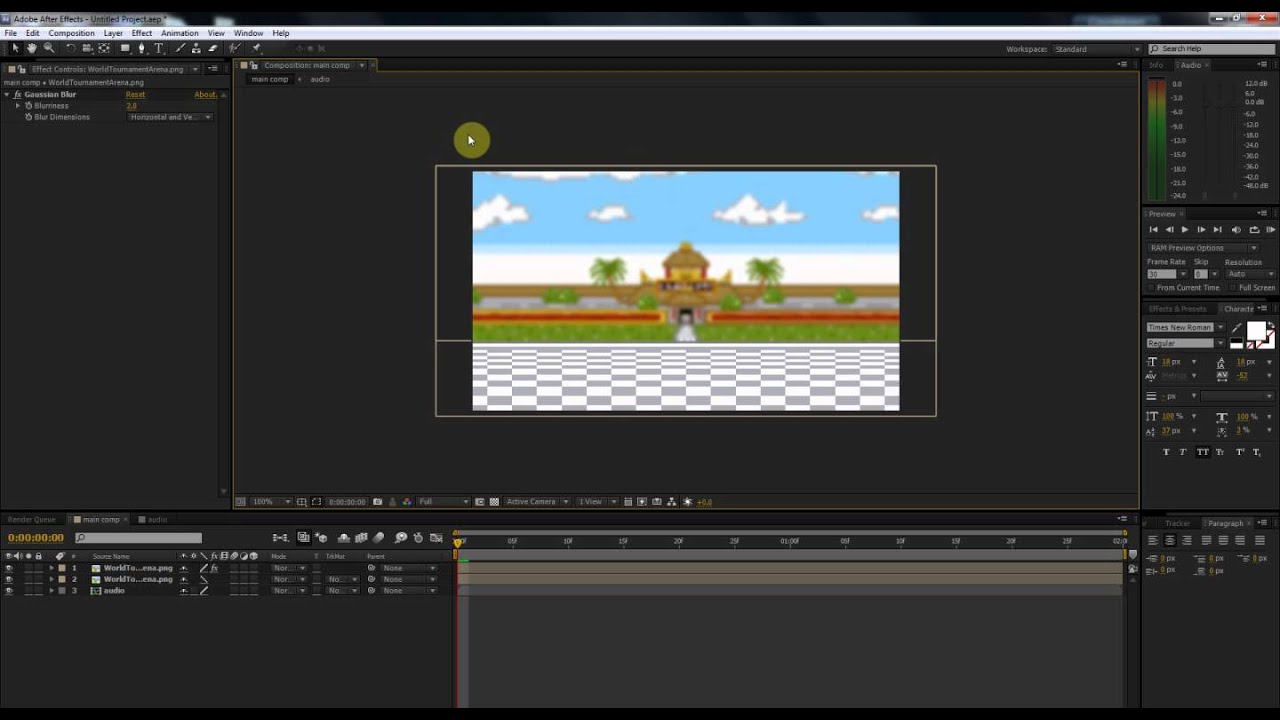Viewport: 1280px width, 720px height.
Task: Enable From Current Time checkbox
Action: (x=1151, y=288)
